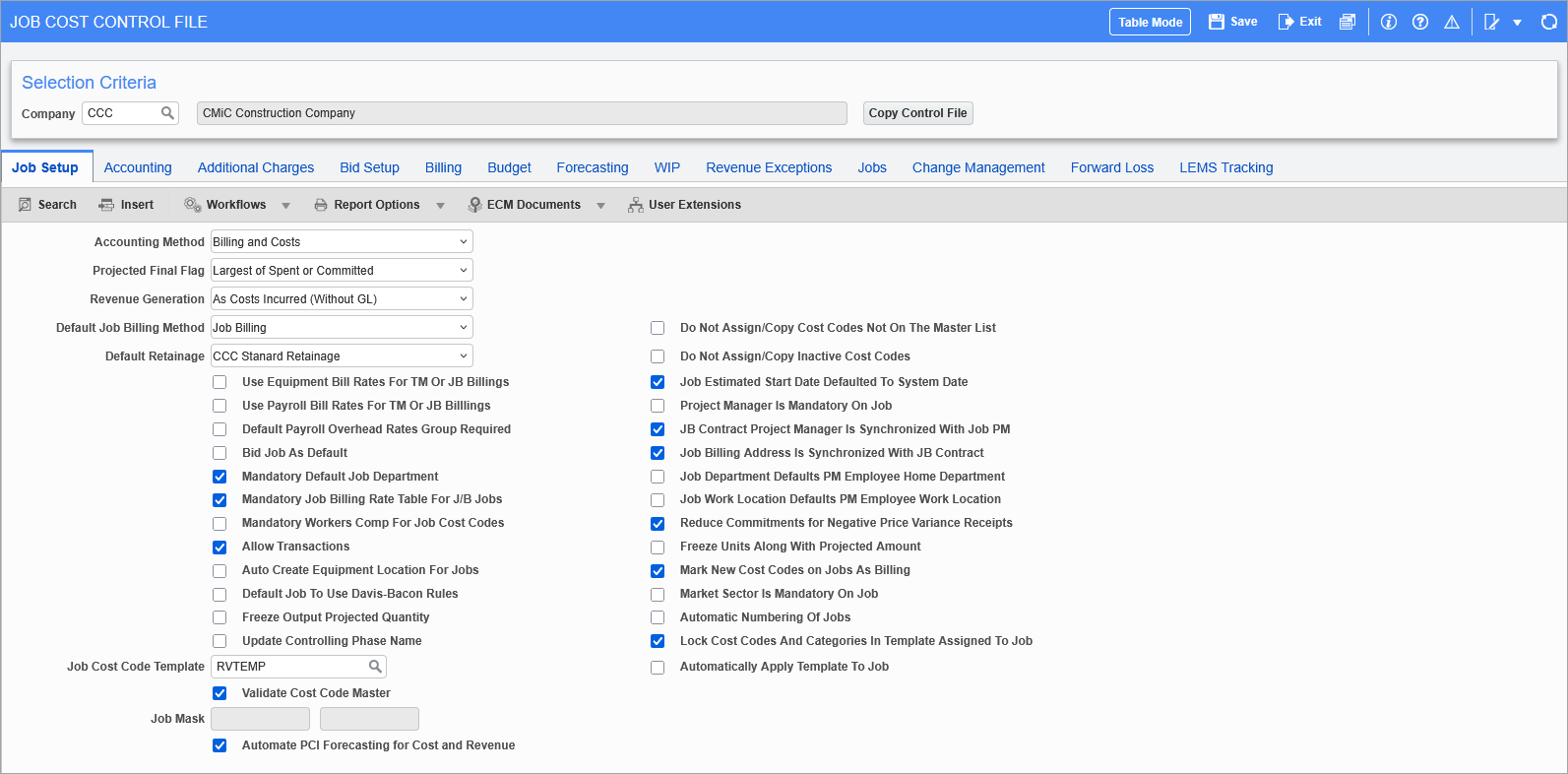This screenshot has width=1568, height=774.
Task: Uncheck Allow Transactions checkbox
Action: (x=220, y=548)
